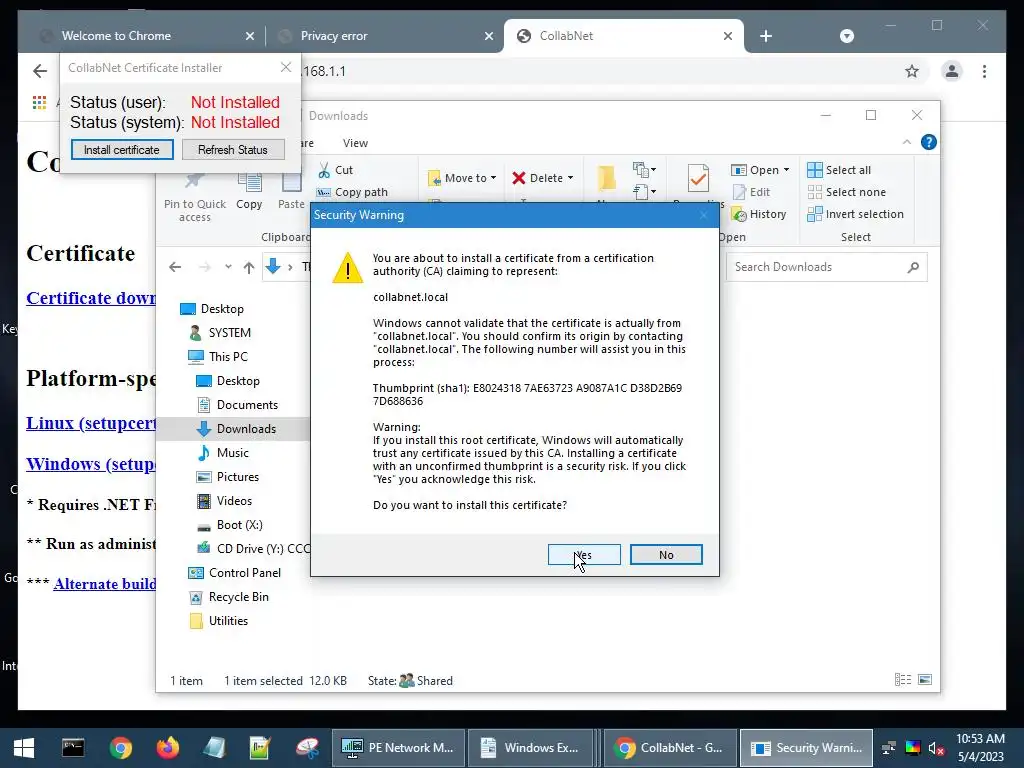Open Chrome three-dot menu
1024x768 pixels.
click(984, 71)
